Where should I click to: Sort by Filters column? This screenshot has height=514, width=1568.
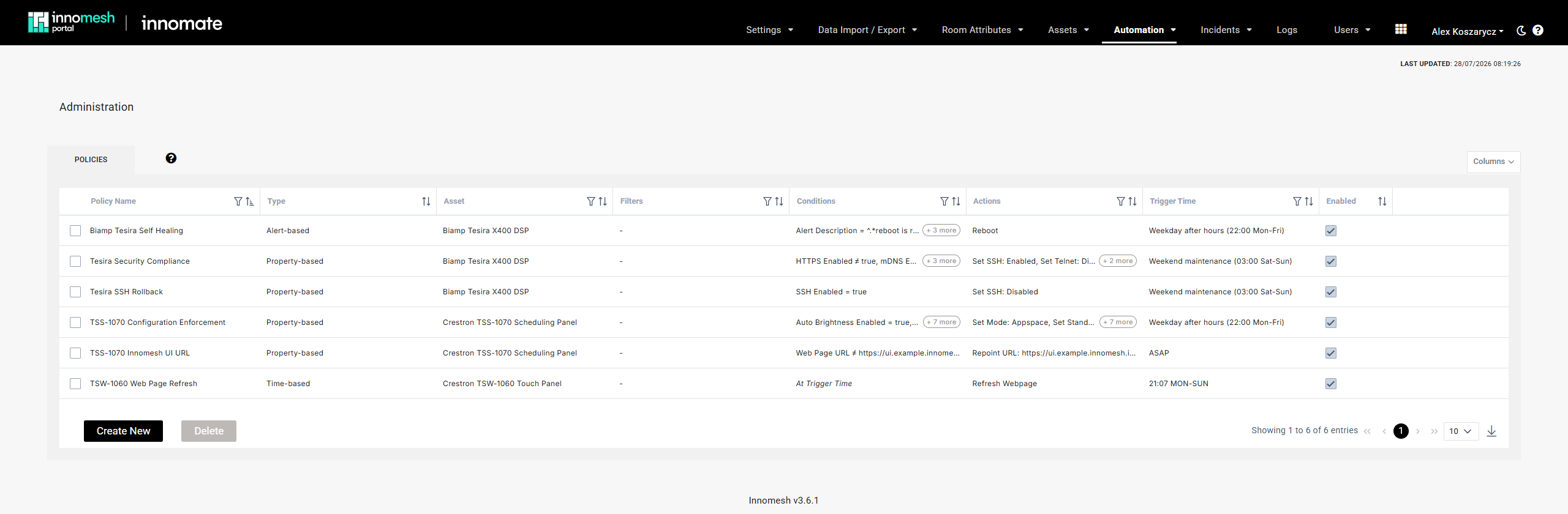tap(779, 201)
